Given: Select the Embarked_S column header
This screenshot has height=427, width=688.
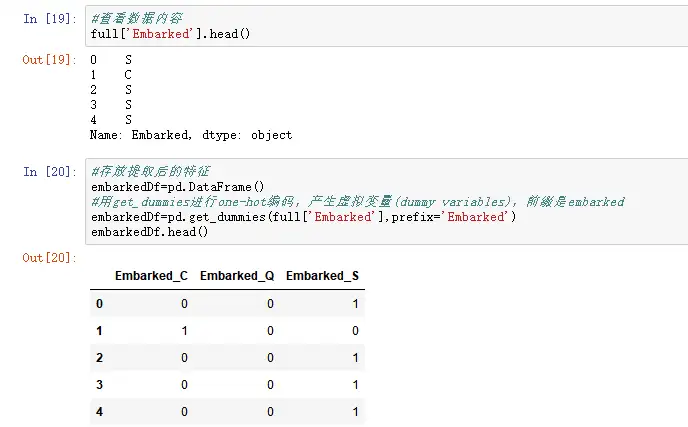Looking at the screenshot, I should pyautogui.click(x=322, y=276).
